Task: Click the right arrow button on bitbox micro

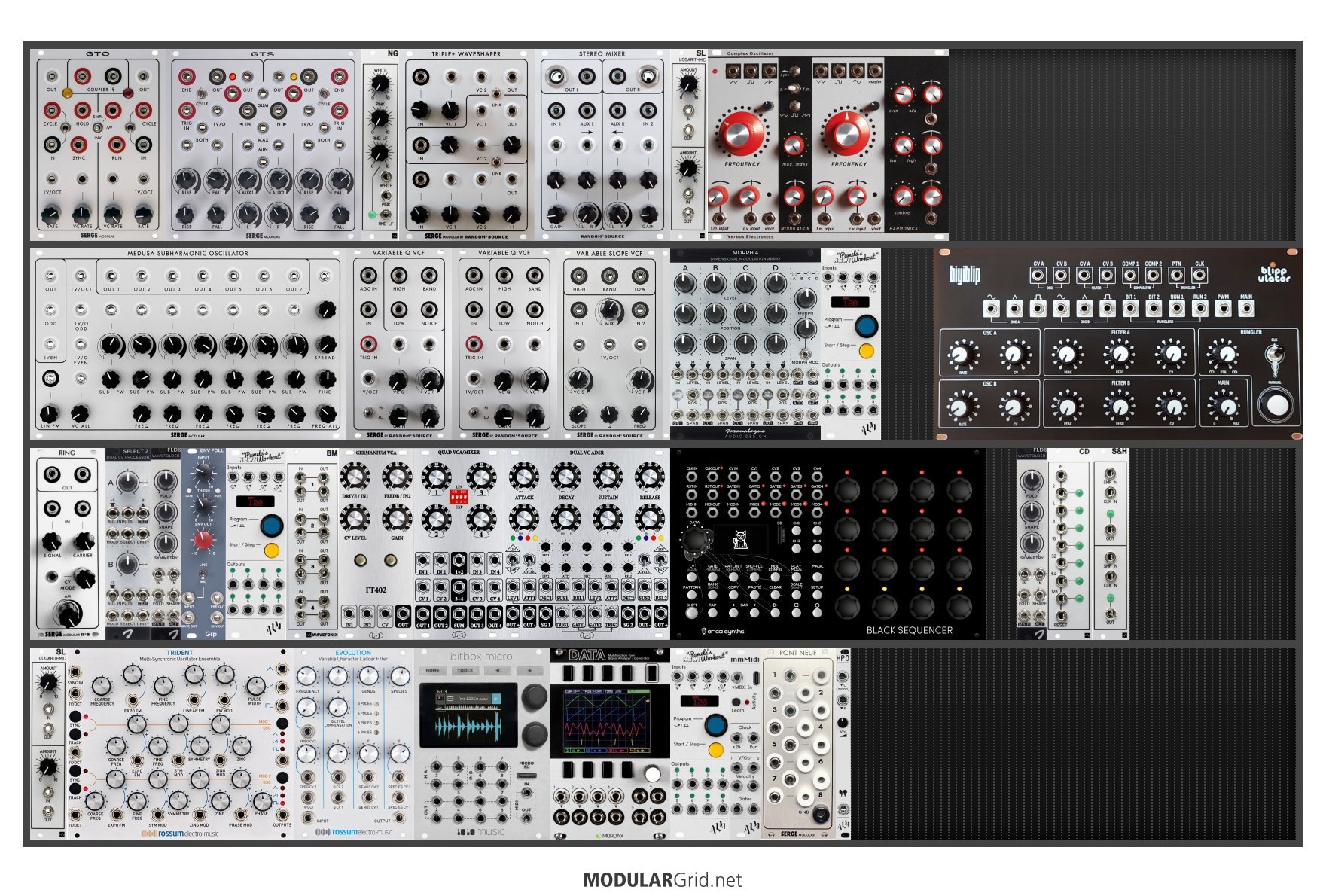Action: [529, 670]
